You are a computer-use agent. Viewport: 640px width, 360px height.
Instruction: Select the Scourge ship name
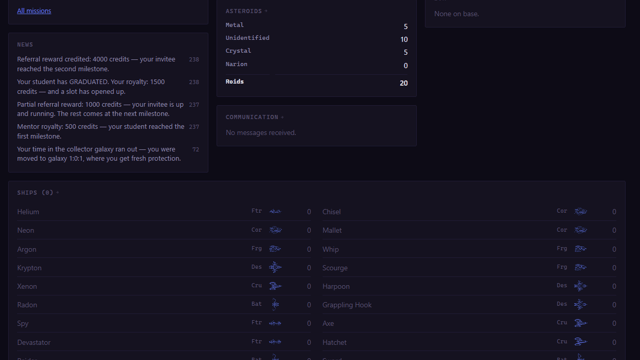[335, 268]
